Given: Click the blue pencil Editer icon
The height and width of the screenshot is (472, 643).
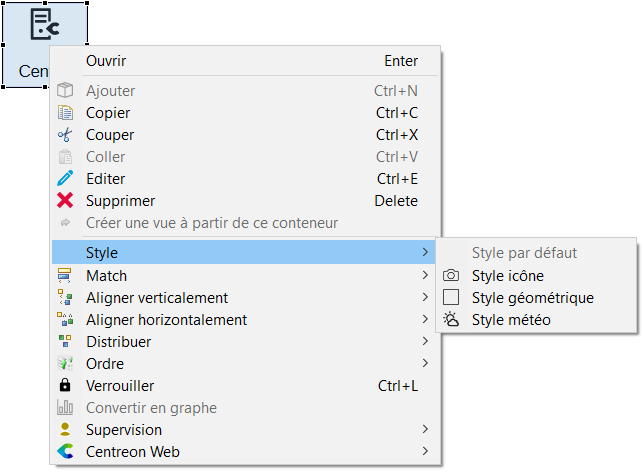Looking at the screenshot, I should pos(66,179).
